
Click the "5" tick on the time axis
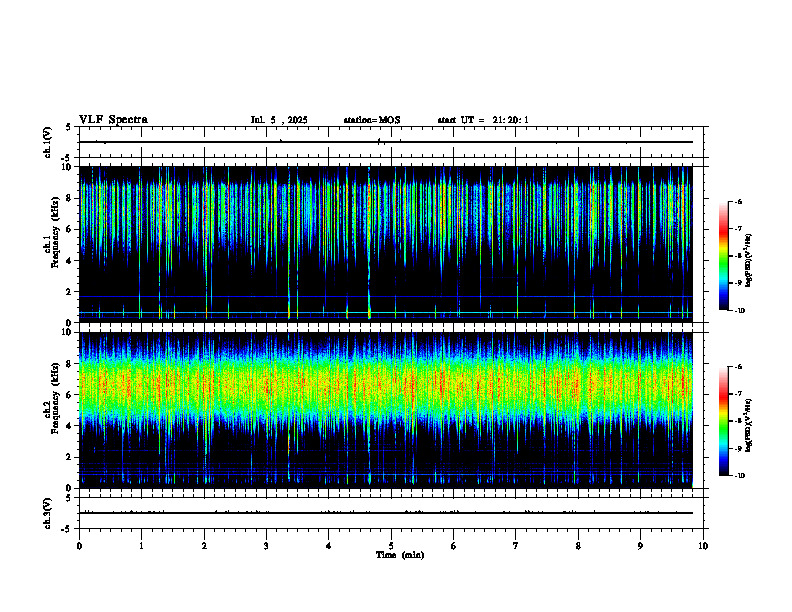(391, 546)
